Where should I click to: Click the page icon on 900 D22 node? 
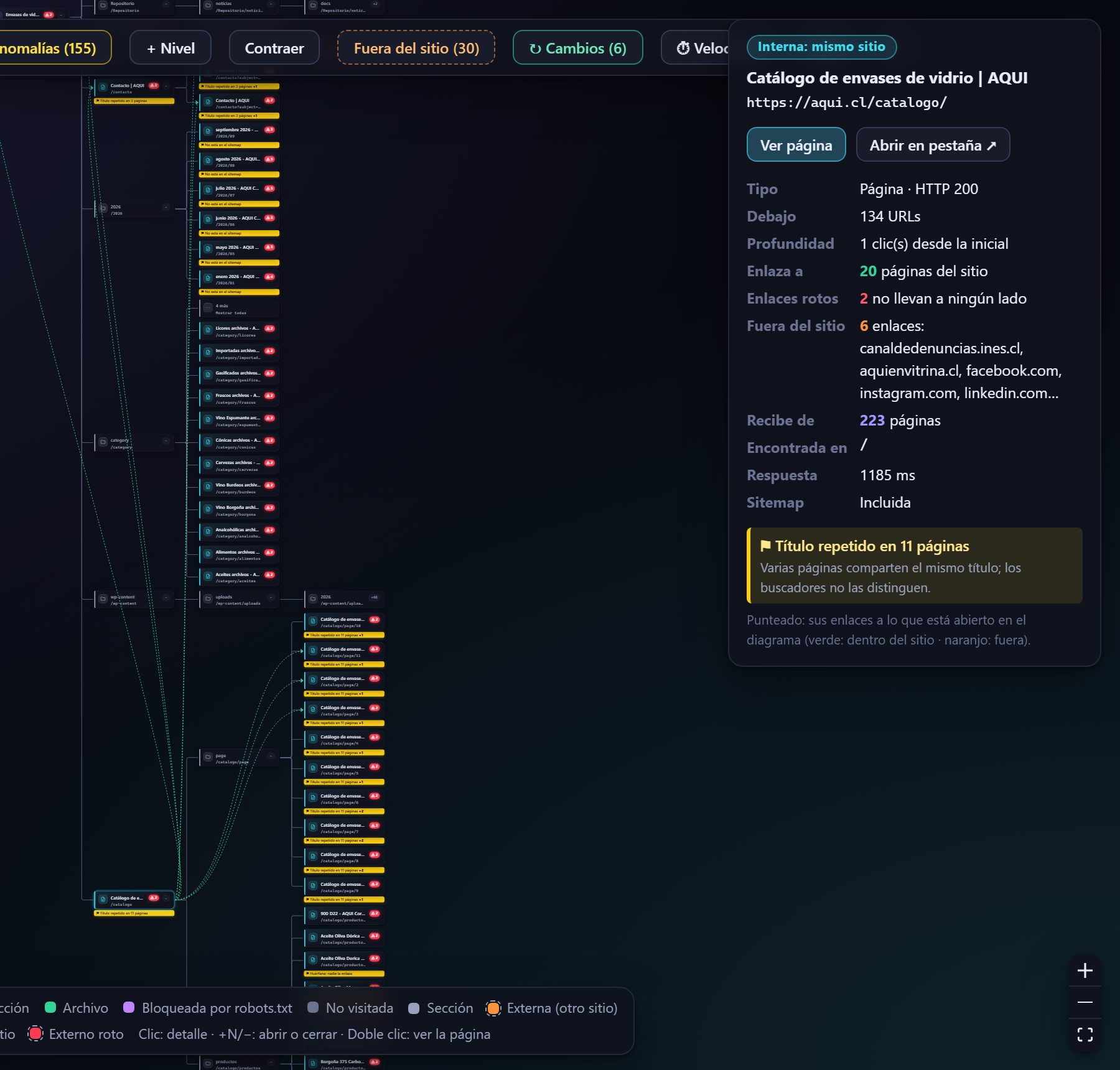(x=313, y=915)
